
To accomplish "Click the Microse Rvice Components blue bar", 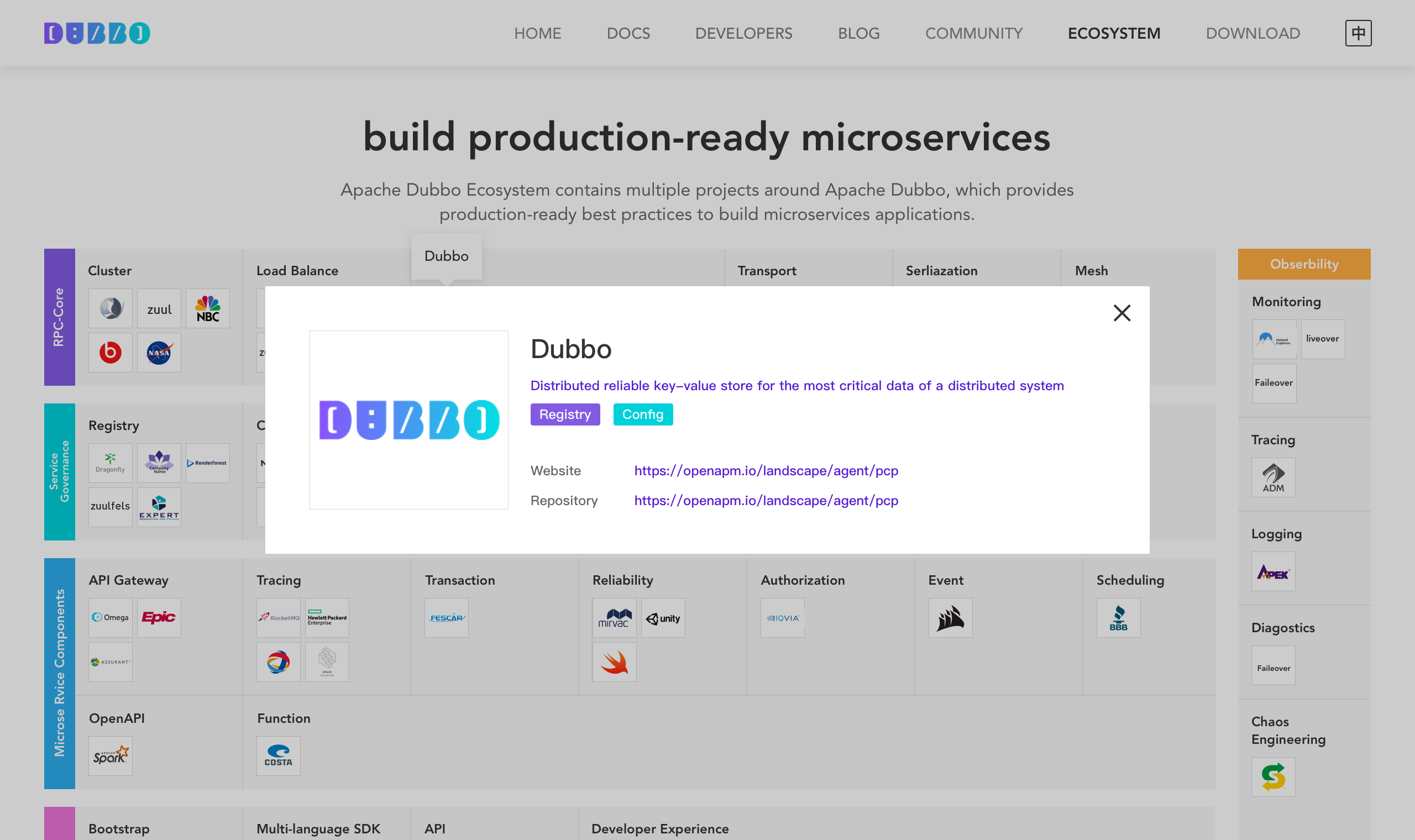I will 60,673.
